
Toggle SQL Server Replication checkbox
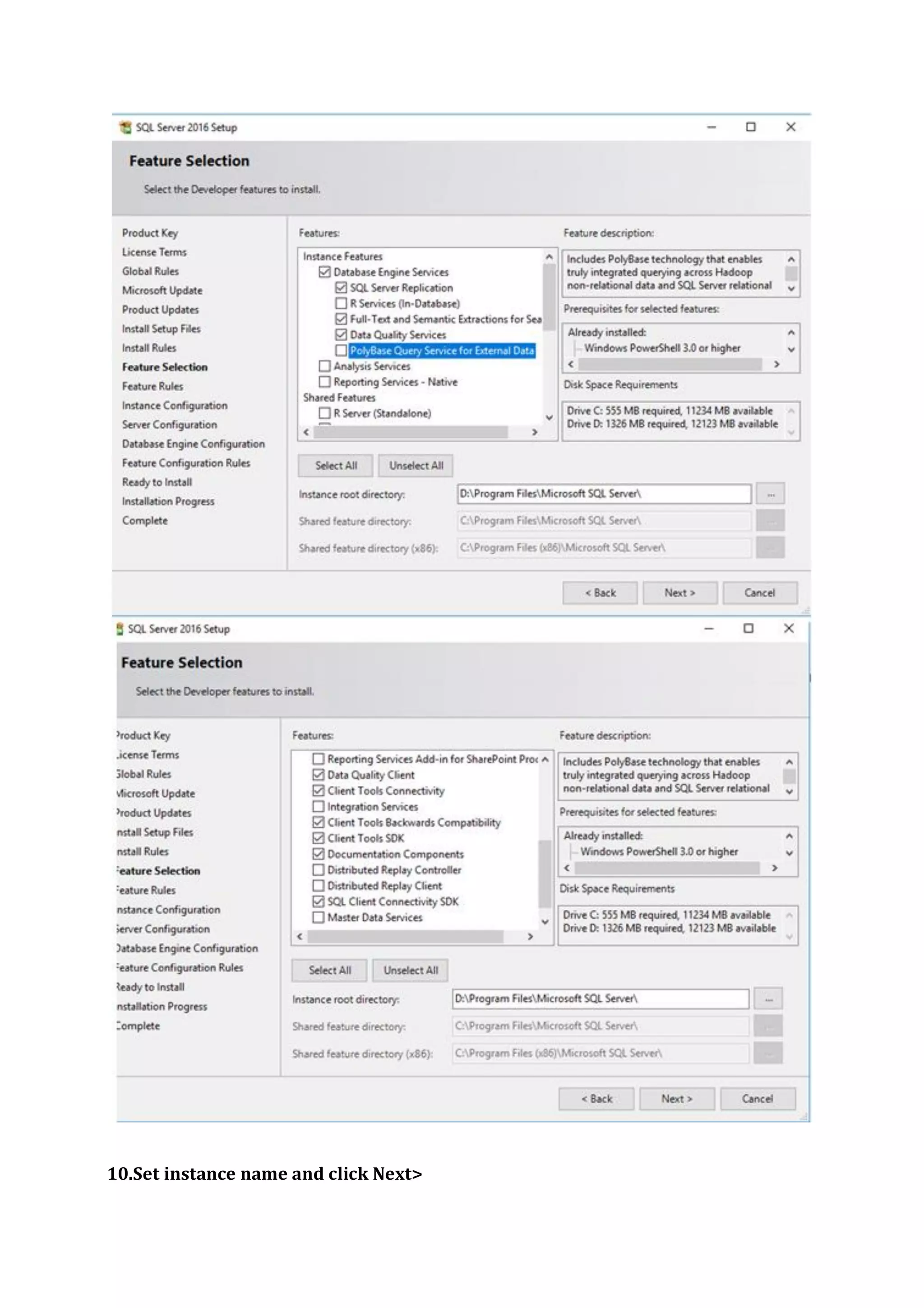pos(341,288)
